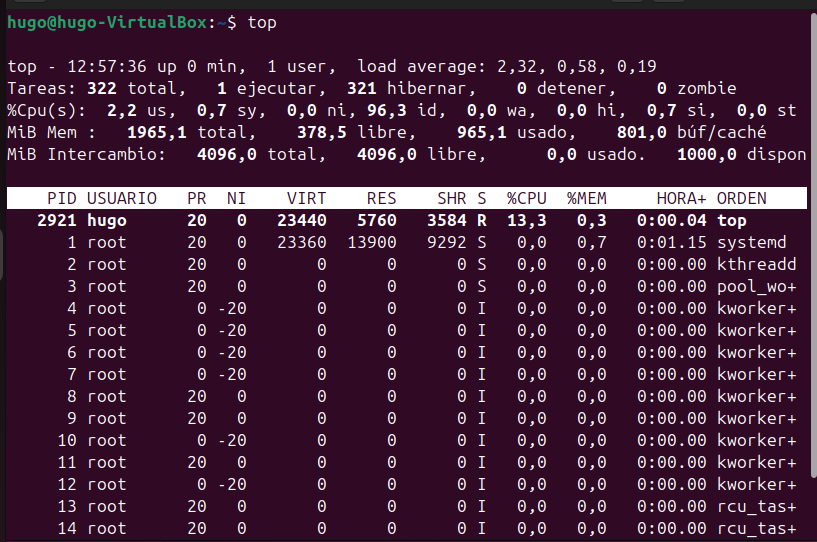Click the %CPU column header

526,198
